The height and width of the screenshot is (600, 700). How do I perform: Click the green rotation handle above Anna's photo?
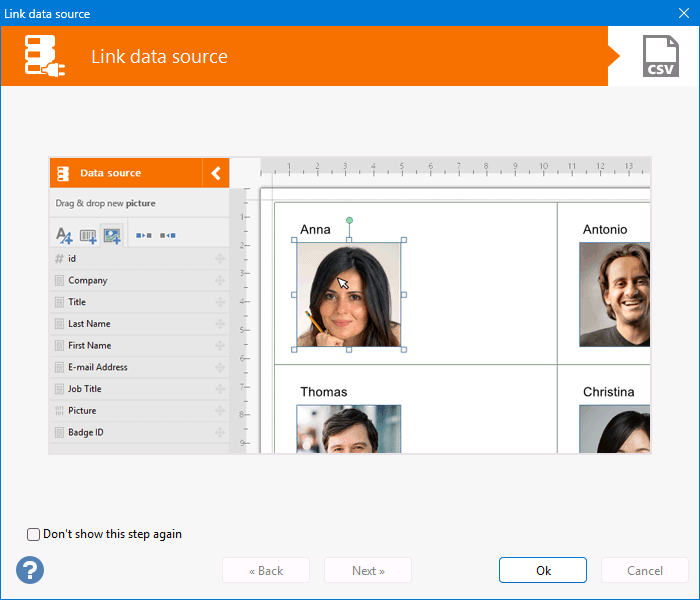(x=349, y=220)
